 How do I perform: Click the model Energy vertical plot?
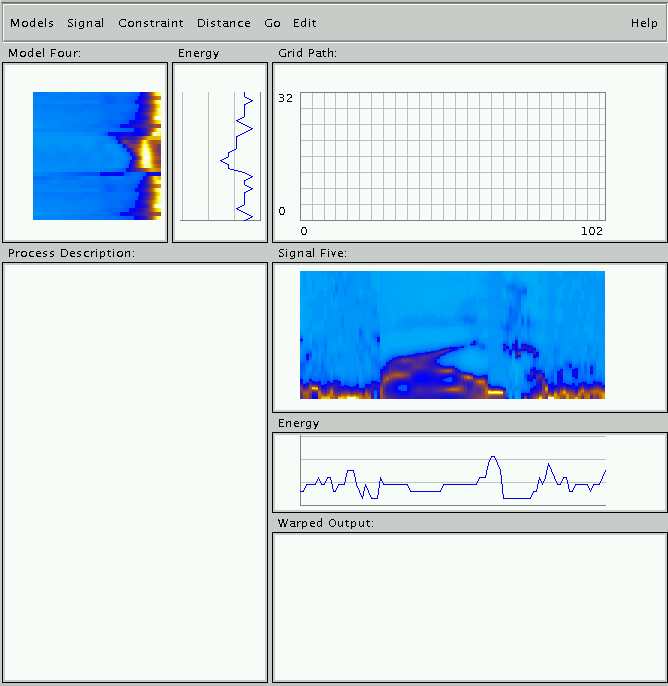point(220,156)
